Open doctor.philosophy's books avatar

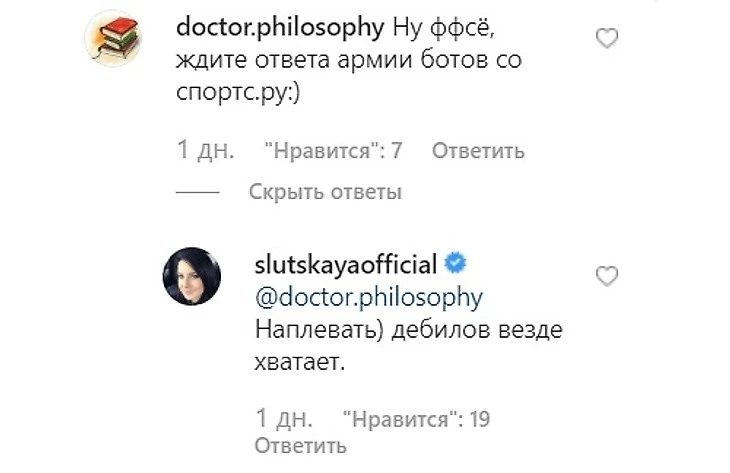[111, 39]
